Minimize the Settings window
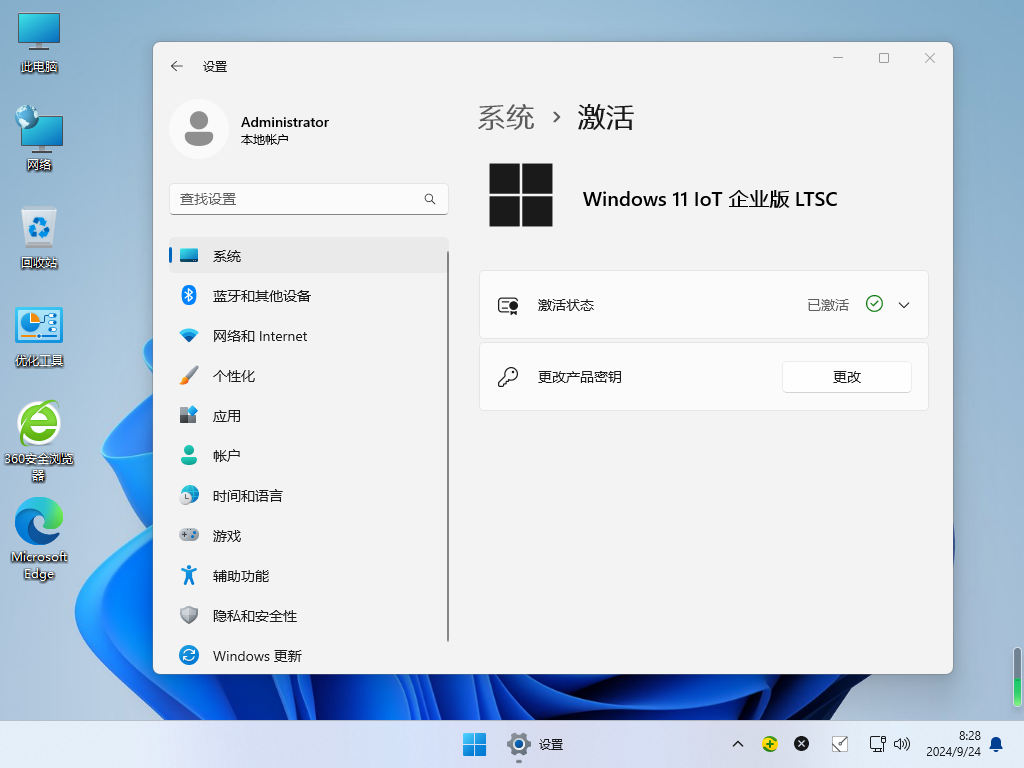 pyautogui.click(x=838, y=58)
